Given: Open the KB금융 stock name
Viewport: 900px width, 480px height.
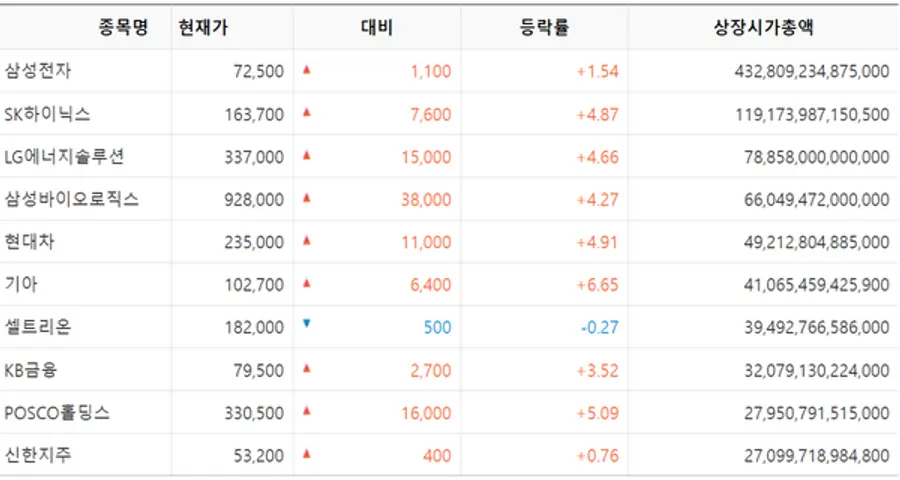Looking at the screenshot, I should tap(31, 370).
